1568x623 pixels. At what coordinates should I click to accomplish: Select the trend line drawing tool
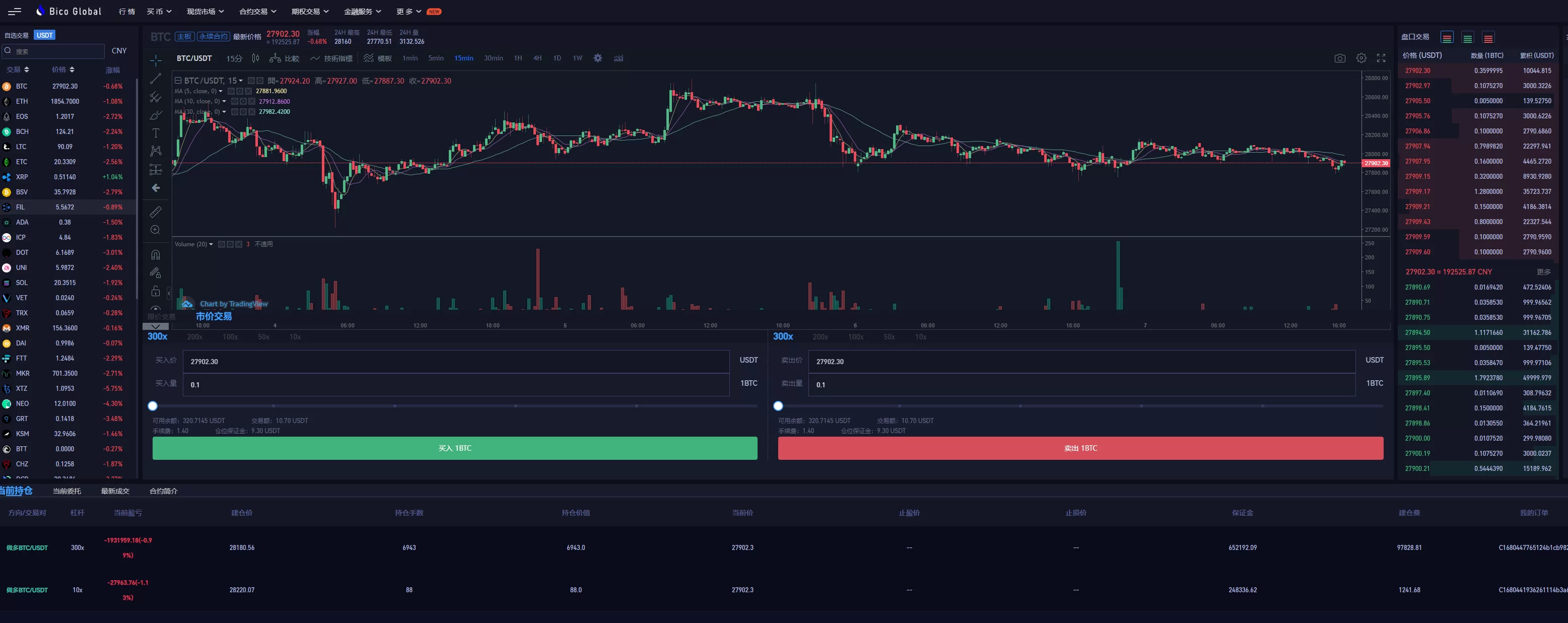156,79
